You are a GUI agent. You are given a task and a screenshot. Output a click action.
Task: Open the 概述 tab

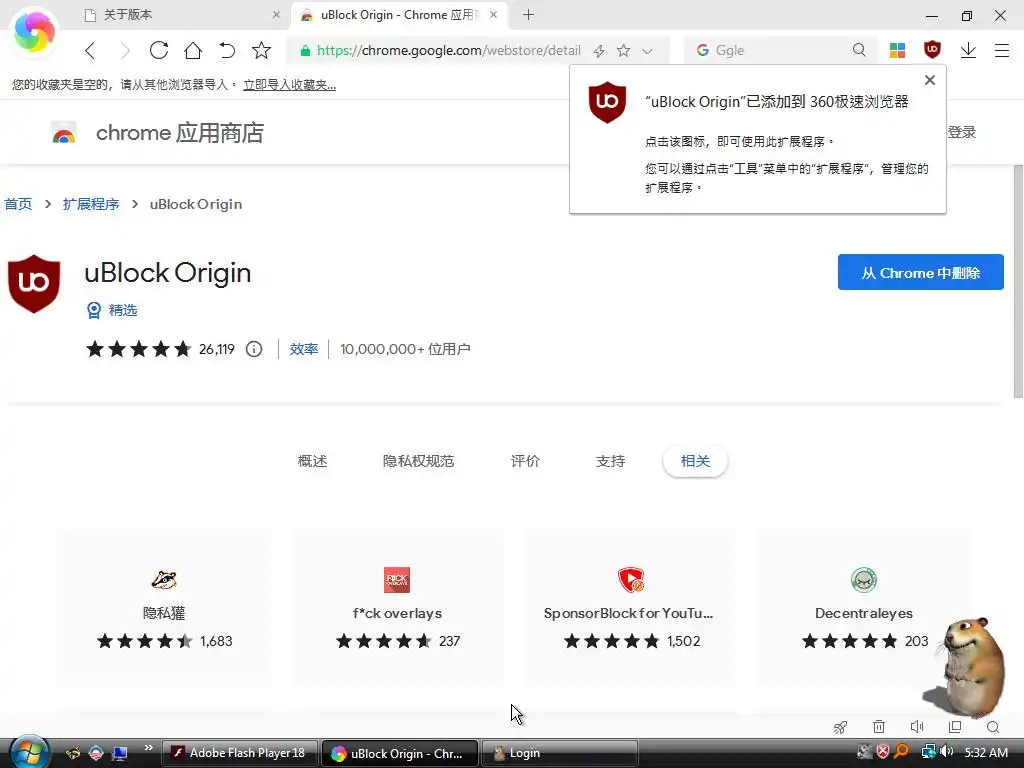[x=312, y=461]
